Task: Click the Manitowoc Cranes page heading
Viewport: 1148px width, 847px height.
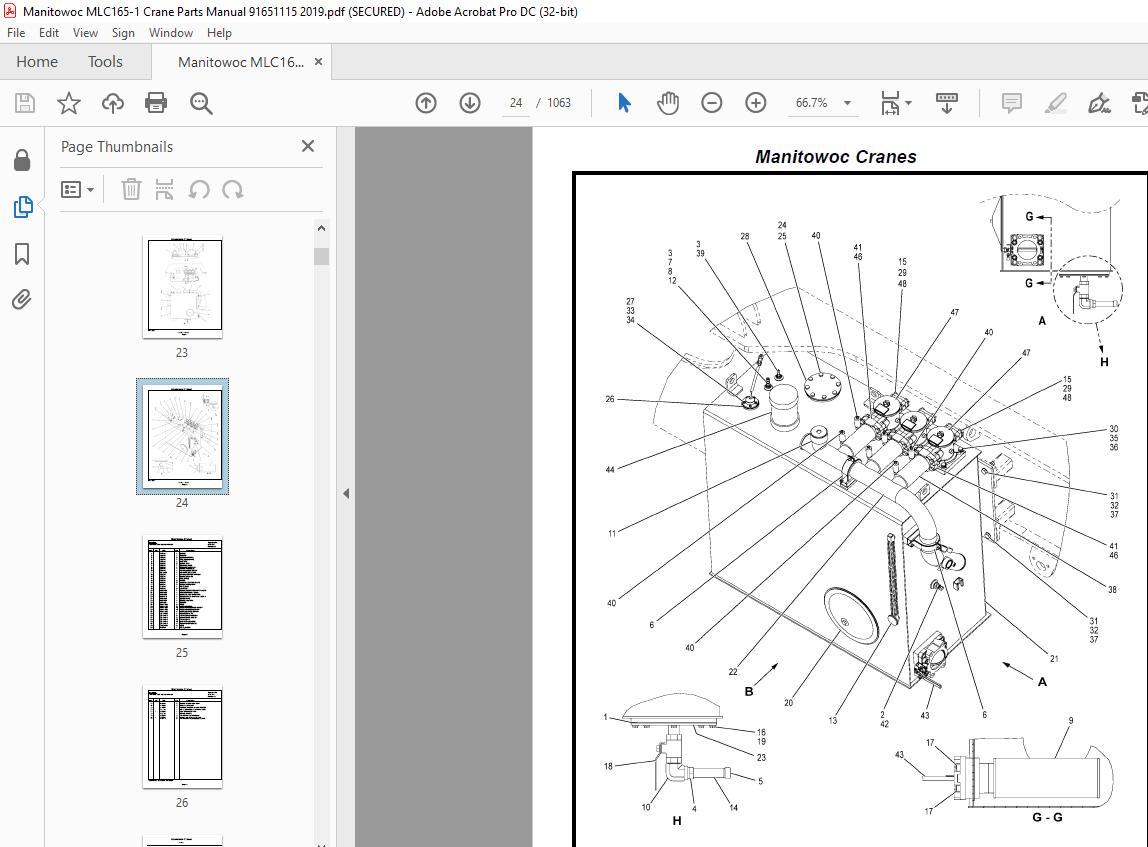Action: (x=836, y=157)
